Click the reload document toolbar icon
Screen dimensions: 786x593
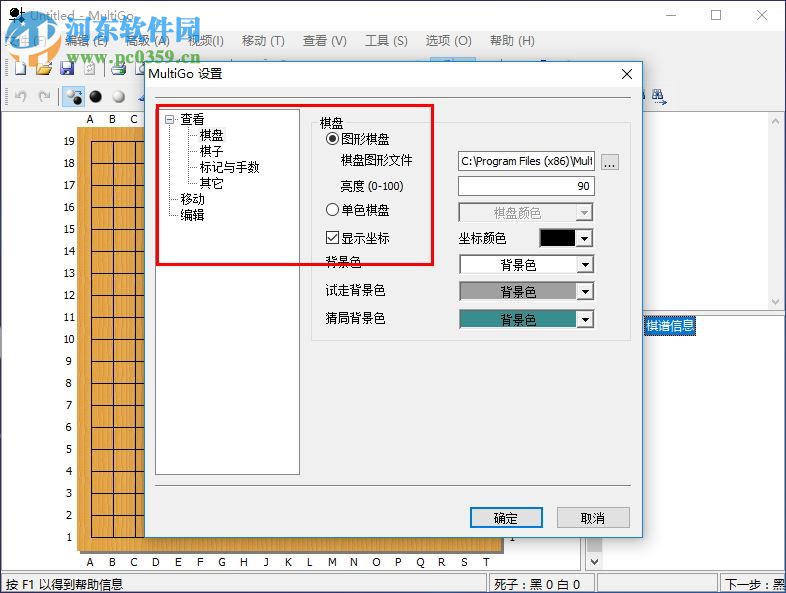click(90, 68)
